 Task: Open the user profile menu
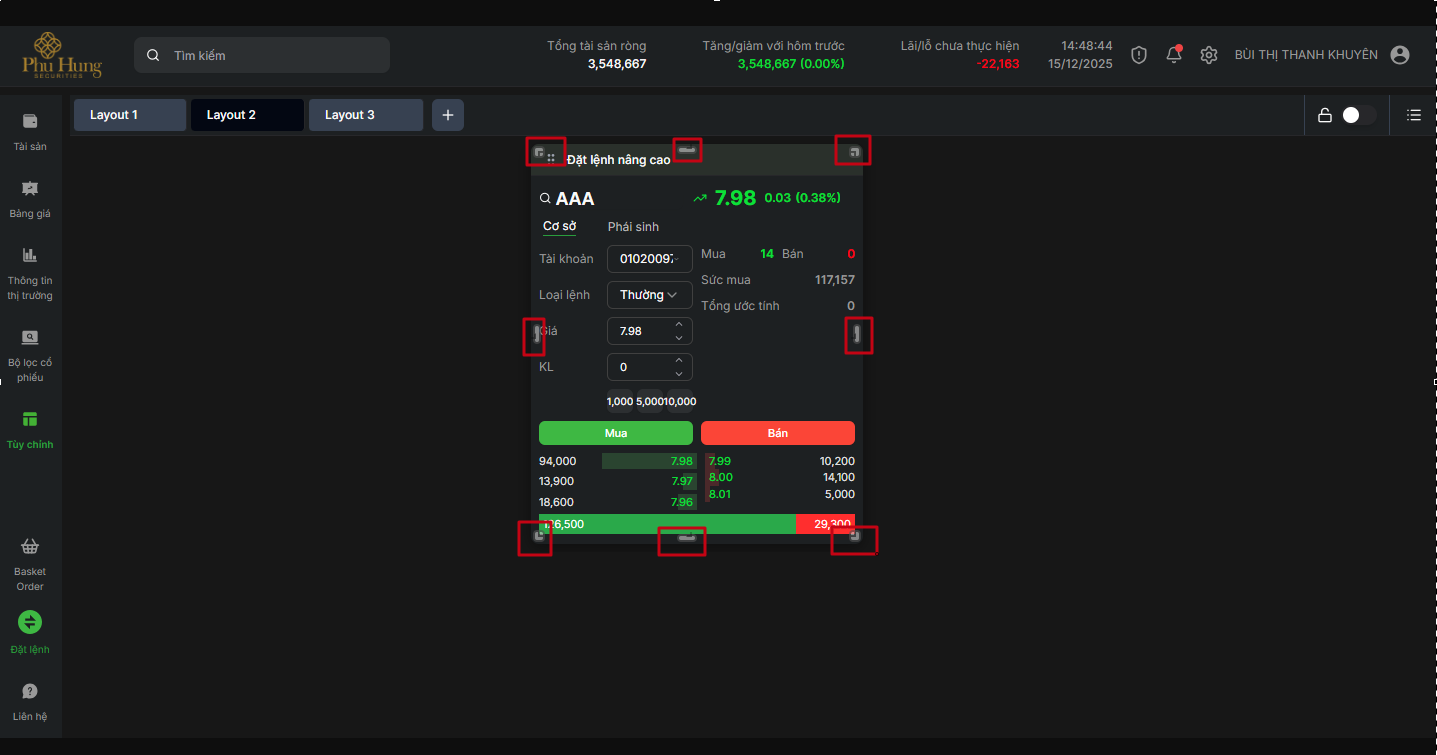[1400, 55]
